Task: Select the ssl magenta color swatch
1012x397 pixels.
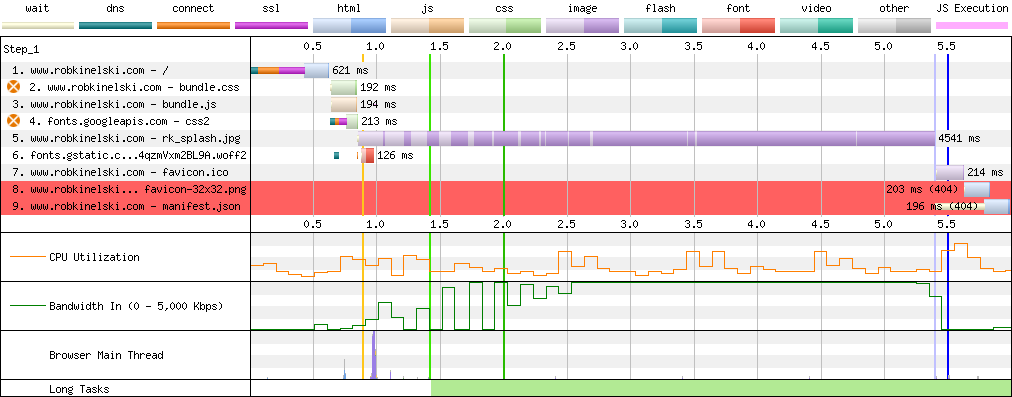Action: tap(272, 26)
